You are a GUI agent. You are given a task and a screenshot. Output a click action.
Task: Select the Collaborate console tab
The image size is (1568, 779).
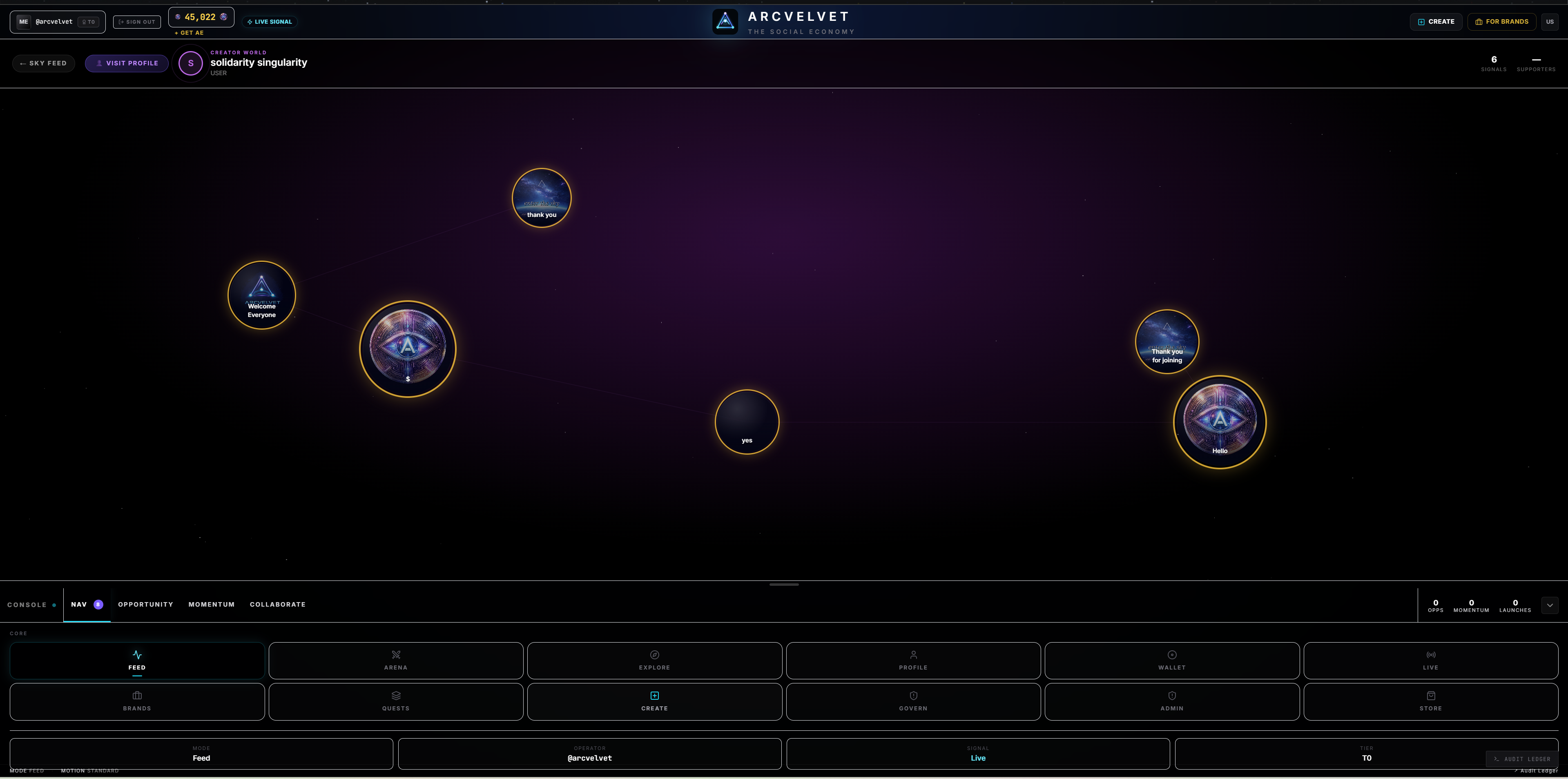coord(278,604)
